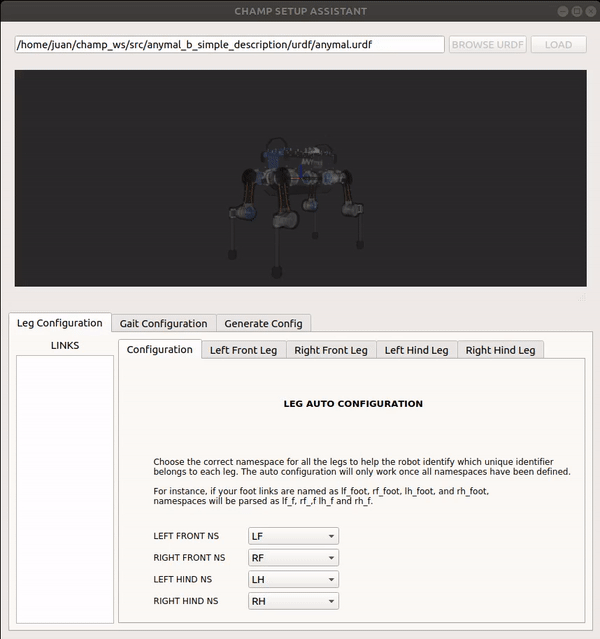Click the RIGHT HIND NS label
This screenshot has width=600, height=639.
(186, 601)
